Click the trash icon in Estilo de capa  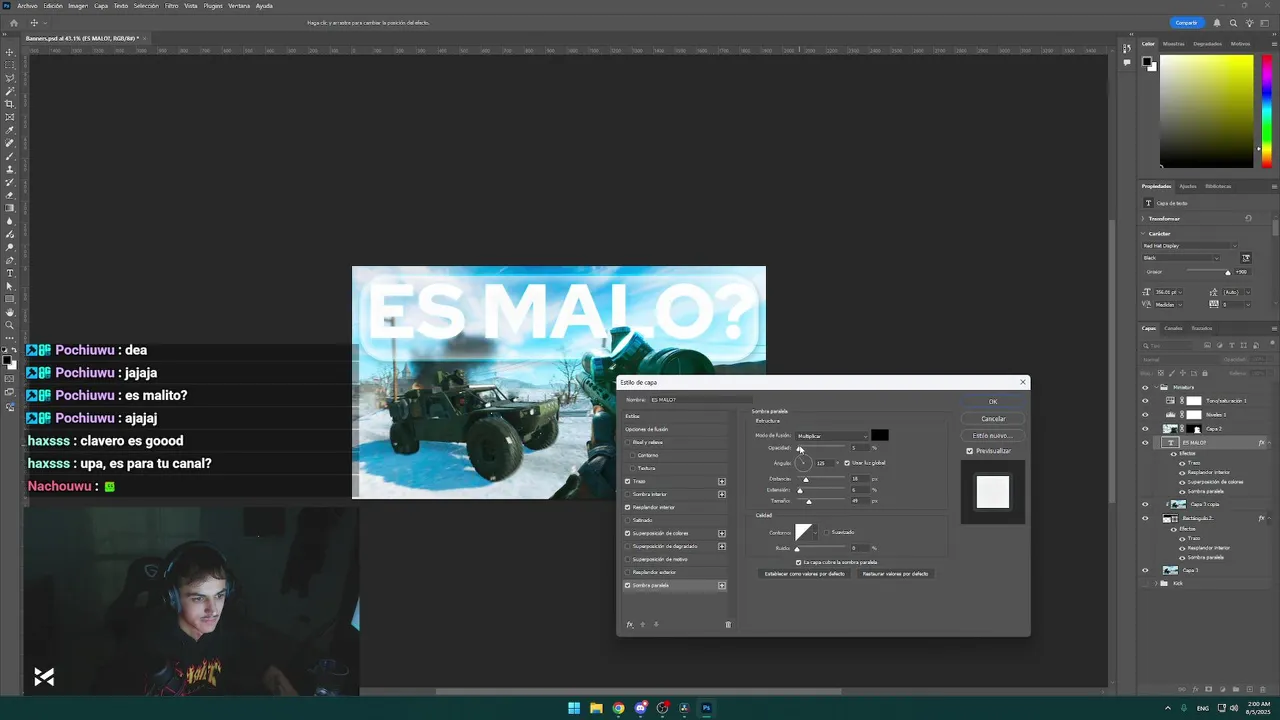pos(728,625)
